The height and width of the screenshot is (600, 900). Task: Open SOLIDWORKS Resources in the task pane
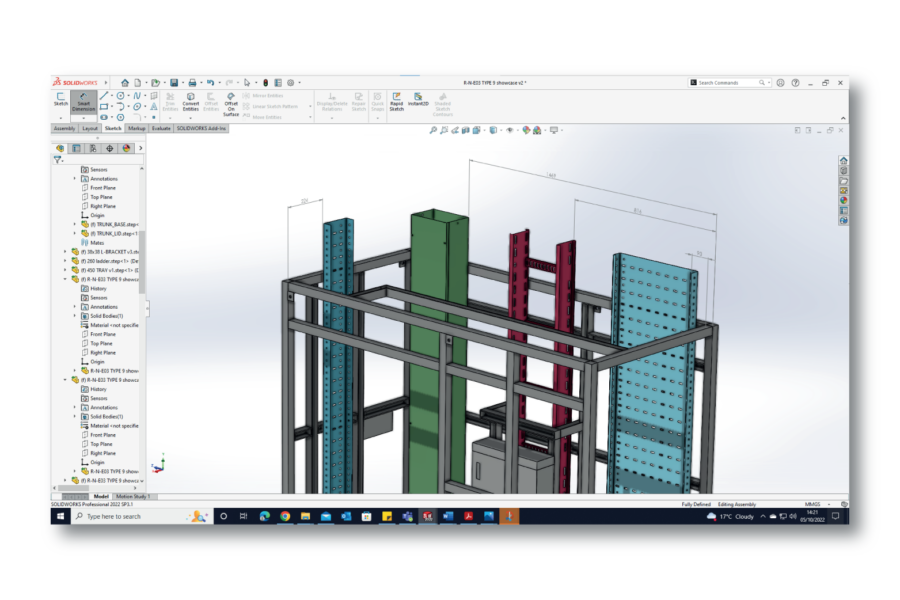click(x=843, y=160)
